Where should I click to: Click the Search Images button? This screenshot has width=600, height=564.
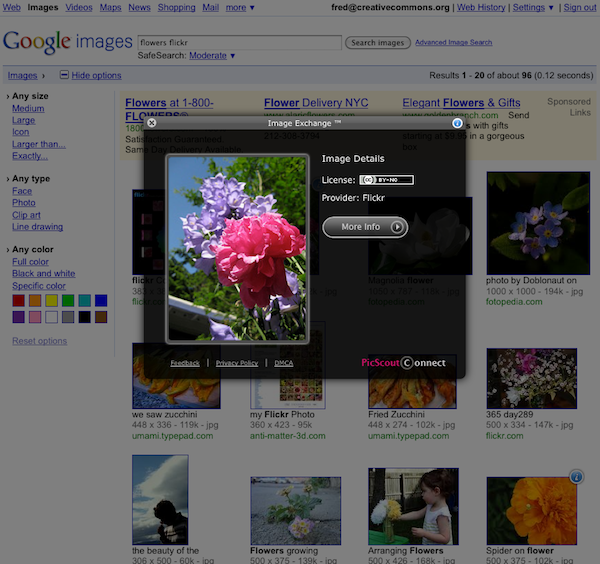(x=377, y=43)
